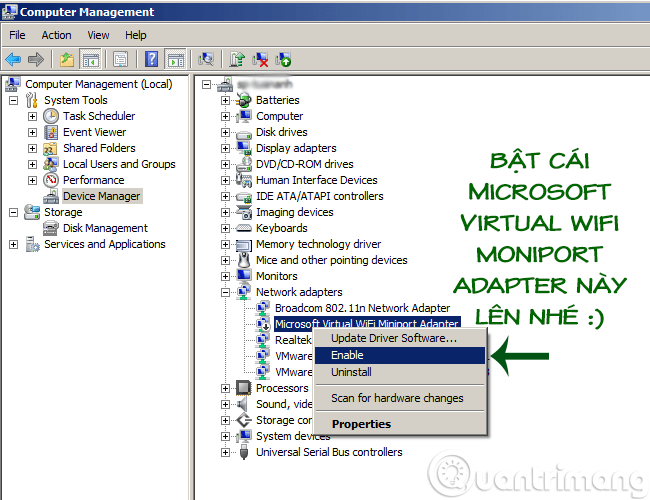650x500 pixels.
Task: Click the Scan for hardware changes toolbar icon
Action: point(206,60)
